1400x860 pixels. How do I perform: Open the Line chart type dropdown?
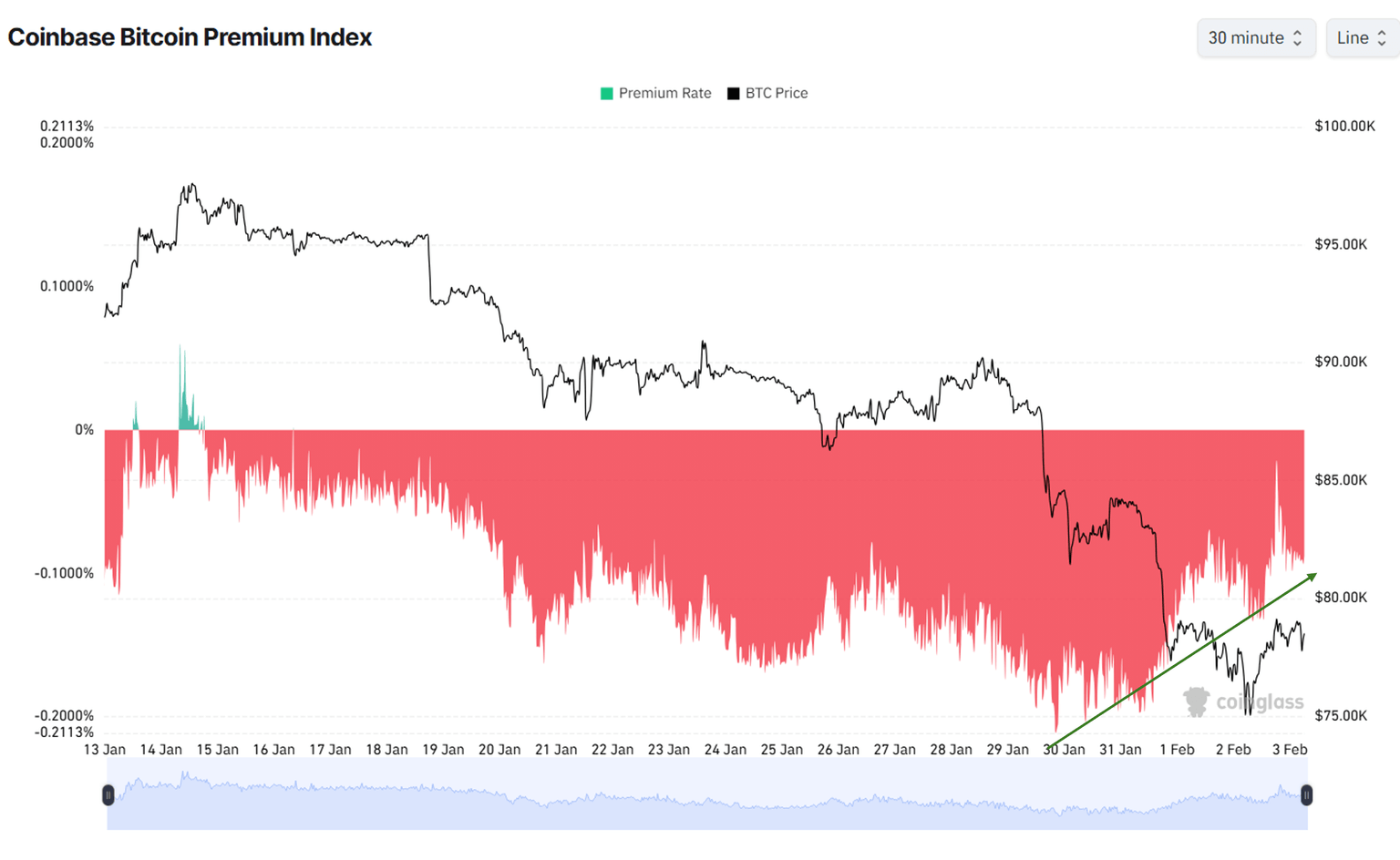click(x=1362, y=38)
